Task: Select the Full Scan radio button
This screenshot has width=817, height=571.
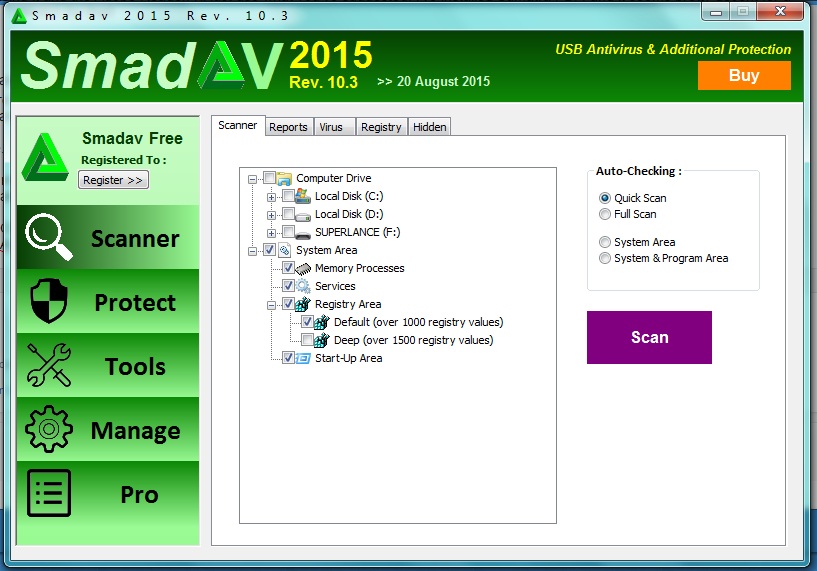Action: (x=604, y=214)
